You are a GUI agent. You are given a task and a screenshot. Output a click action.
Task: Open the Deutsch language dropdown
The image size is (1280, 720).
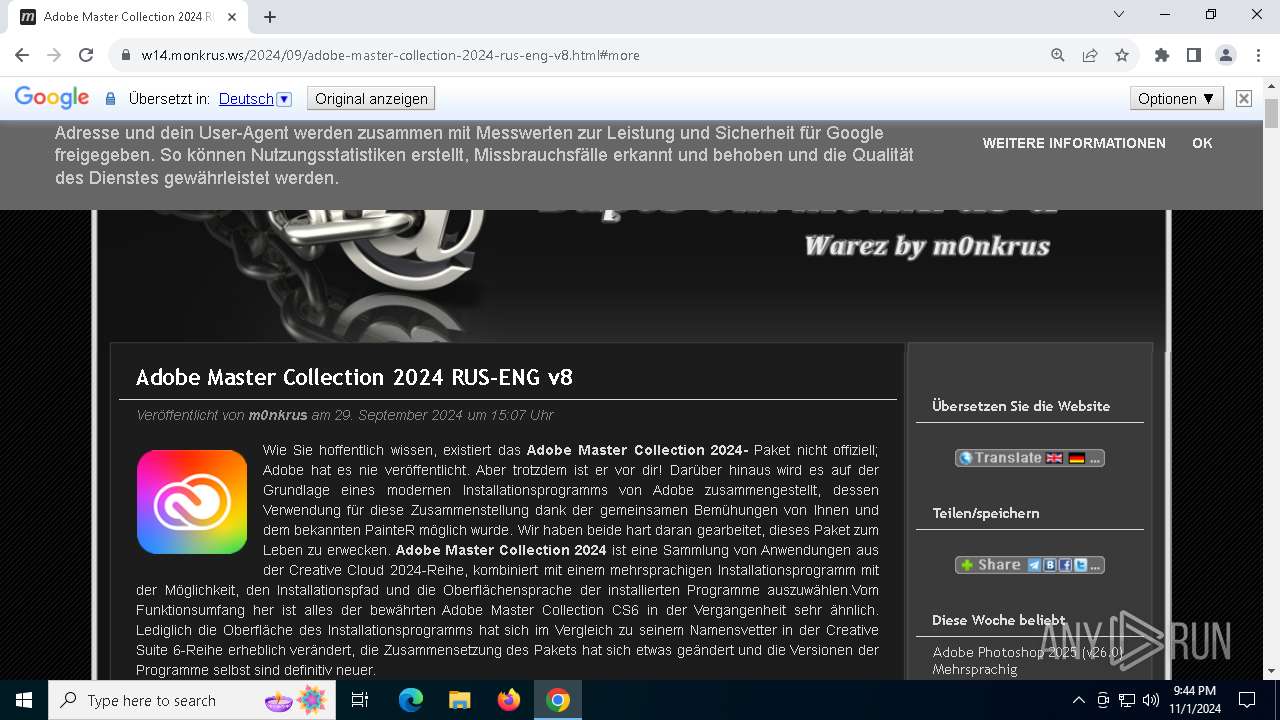(284, 99)
